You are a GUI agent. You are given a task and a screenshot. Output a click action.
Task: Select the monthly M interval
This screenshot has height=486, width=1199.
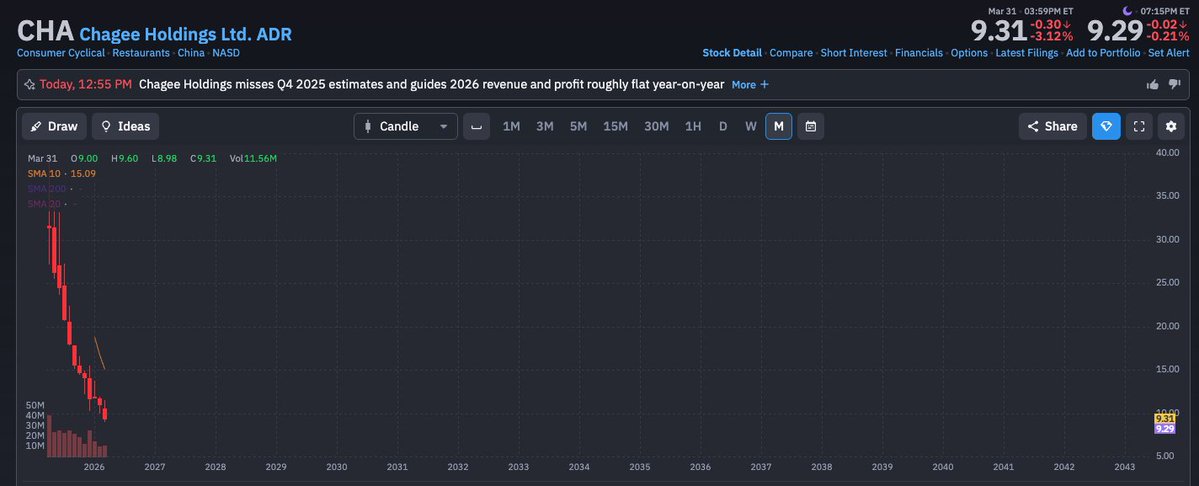coord(778,126)
